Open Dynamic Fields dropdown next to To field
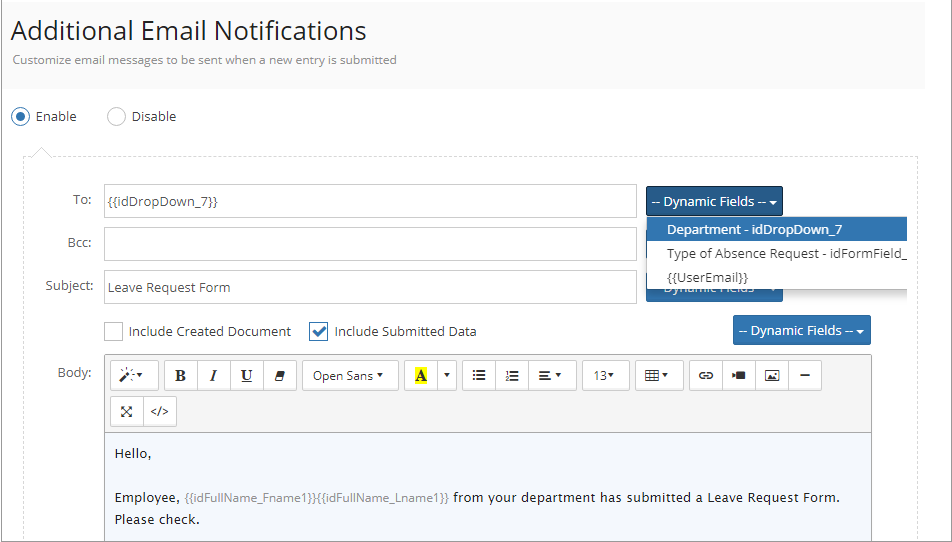 [714, 201]
